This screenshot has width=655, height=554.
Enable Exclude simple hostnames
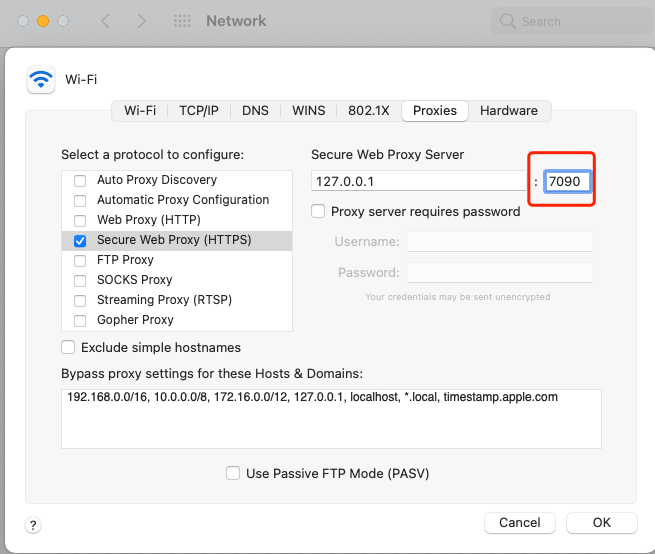coord(68,348)
